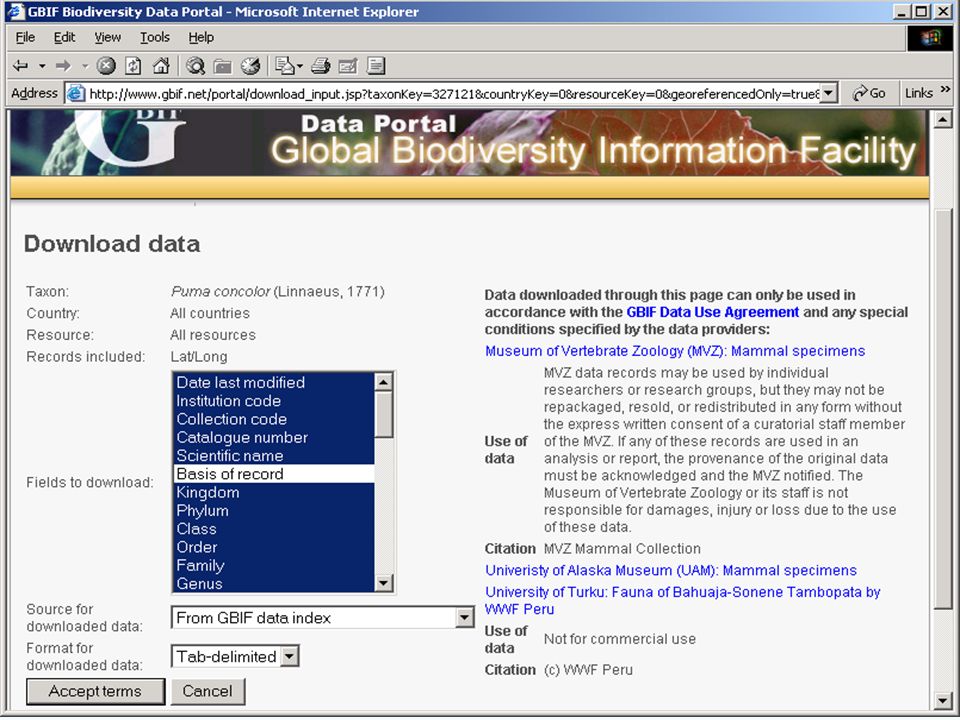Open the address bar URL dropdown

[828, 93]
